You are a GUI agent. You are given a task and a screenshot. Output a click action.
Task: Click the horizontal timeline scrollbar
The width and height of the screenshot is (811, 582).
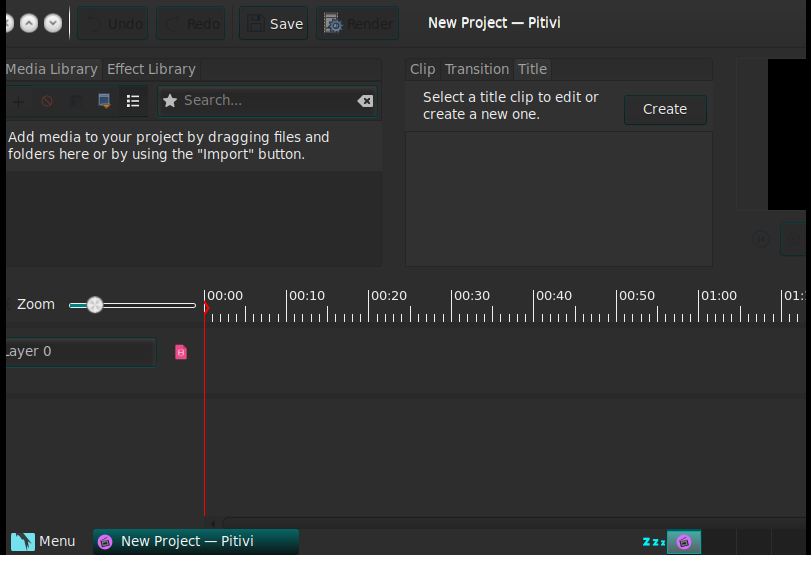pyautogui.click(x=514, y=523)
